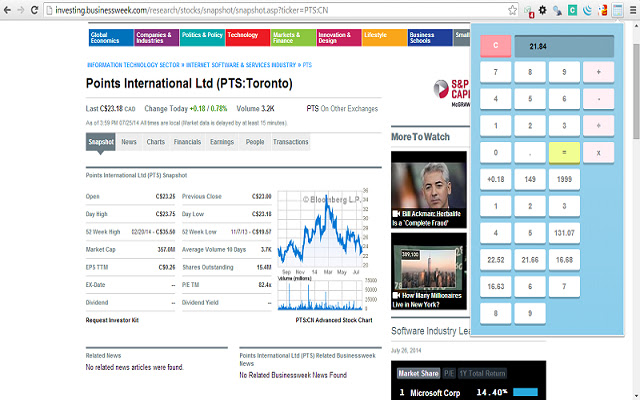Open the Global Economics navigation tab

coord(111,38)
